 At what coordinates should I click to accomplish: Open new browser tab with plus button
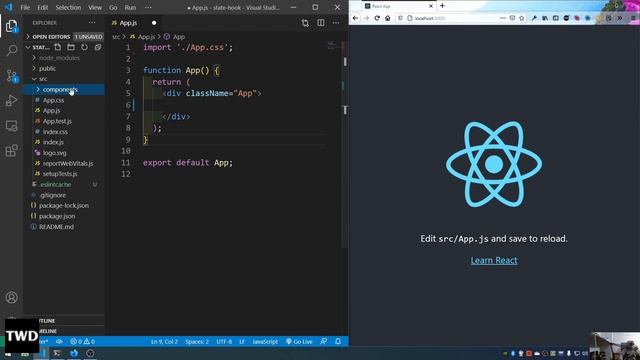[442, 6]
